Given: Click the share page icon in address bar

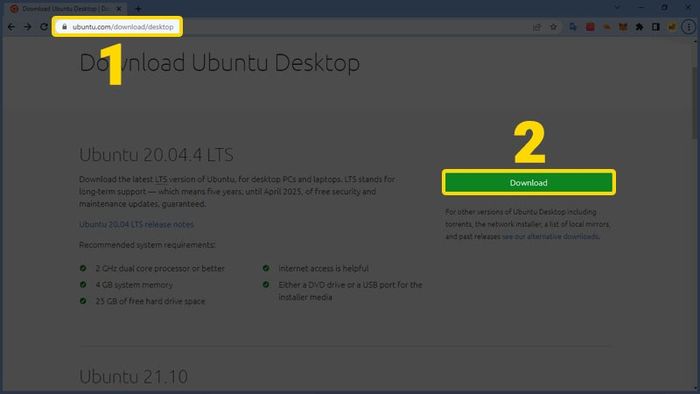Looking at the screenshot, I should click(537, 27).
